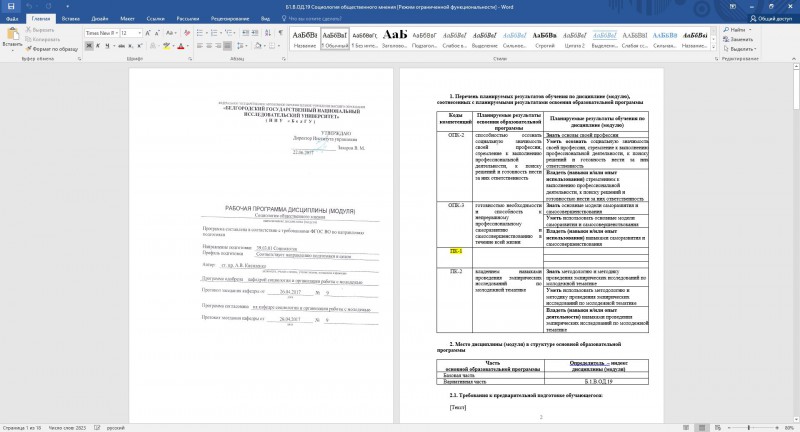800x432 pixels.
Task: Toggle superscript formatting
Action: click(140, 46)
